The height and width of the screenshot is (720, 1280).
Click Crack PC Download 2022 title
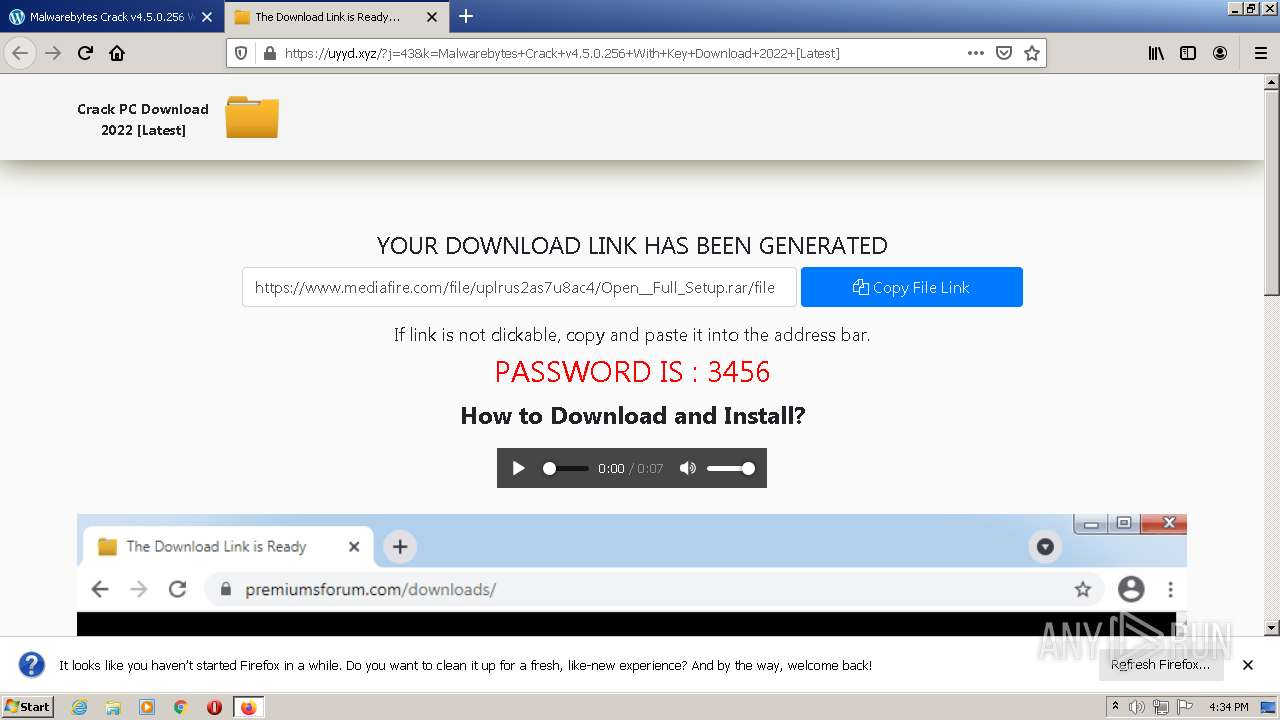[x=143, y=119]
